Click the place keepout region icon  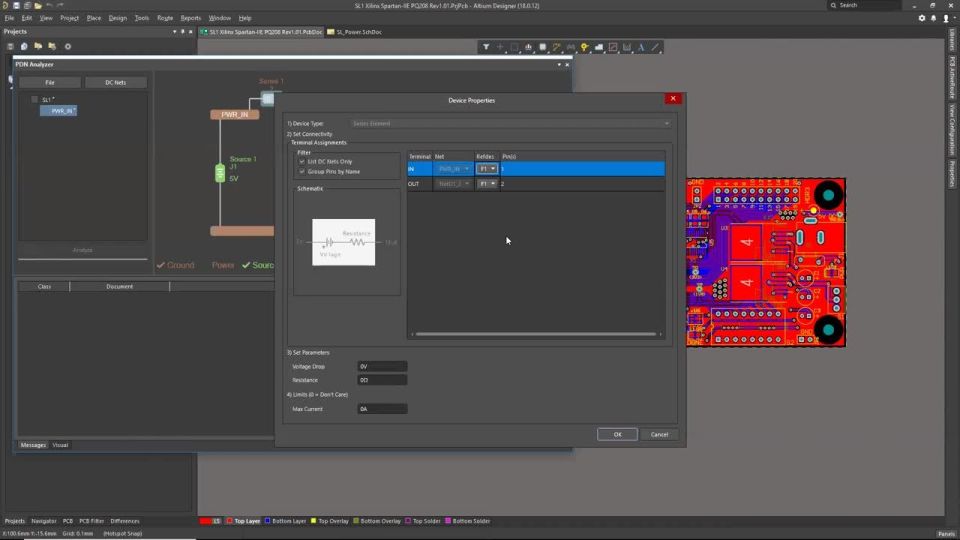(x=613, y=47)
